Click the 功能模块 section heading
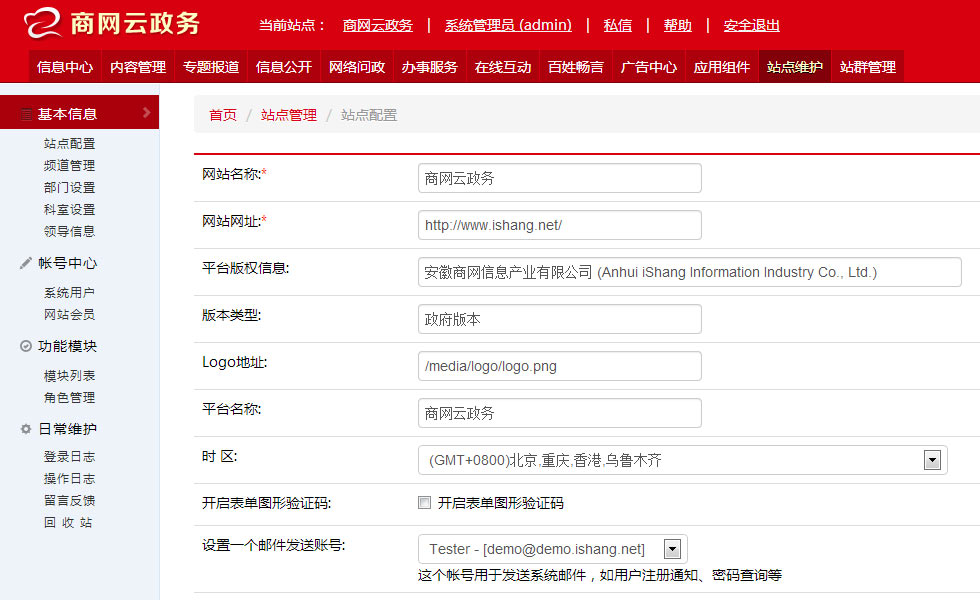 (68, 346)
